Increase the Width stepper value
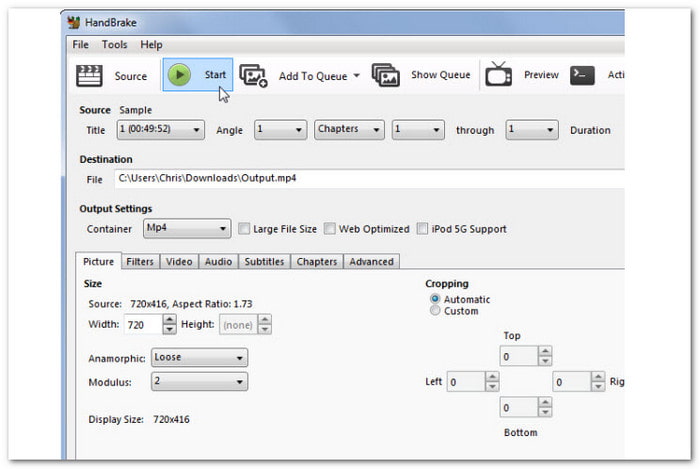The height and width of the screenshot is (469, 700). pyautogui.click(x=169, y=320)
